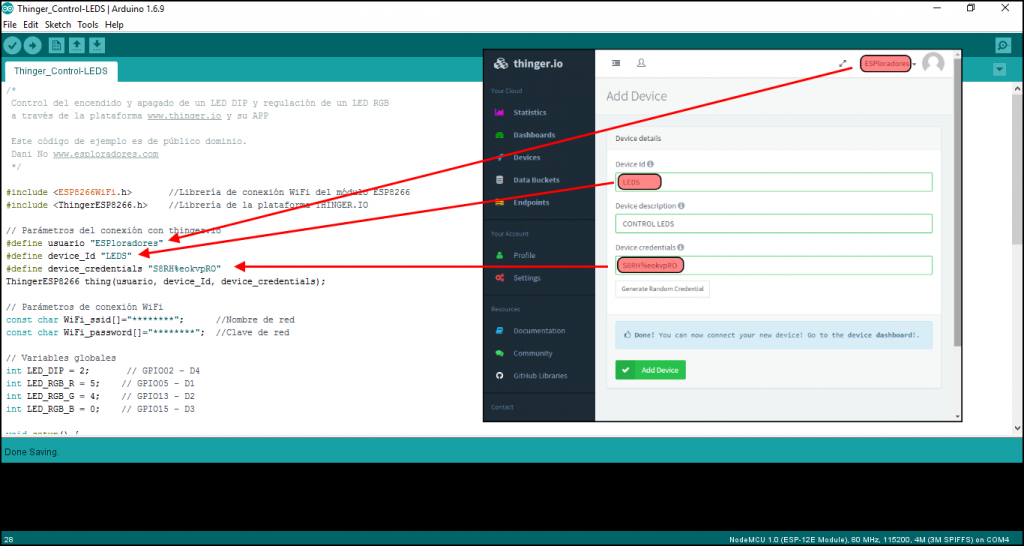Create a new sketch with the New icon
Viewport: 1024px width, 546px height.
57,45
